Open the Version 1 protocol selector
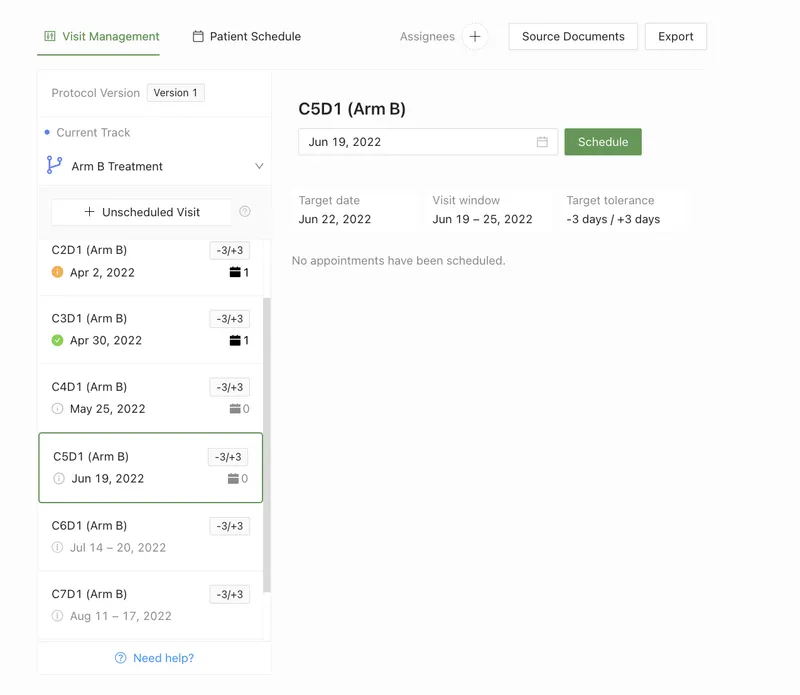 [175, 92]
